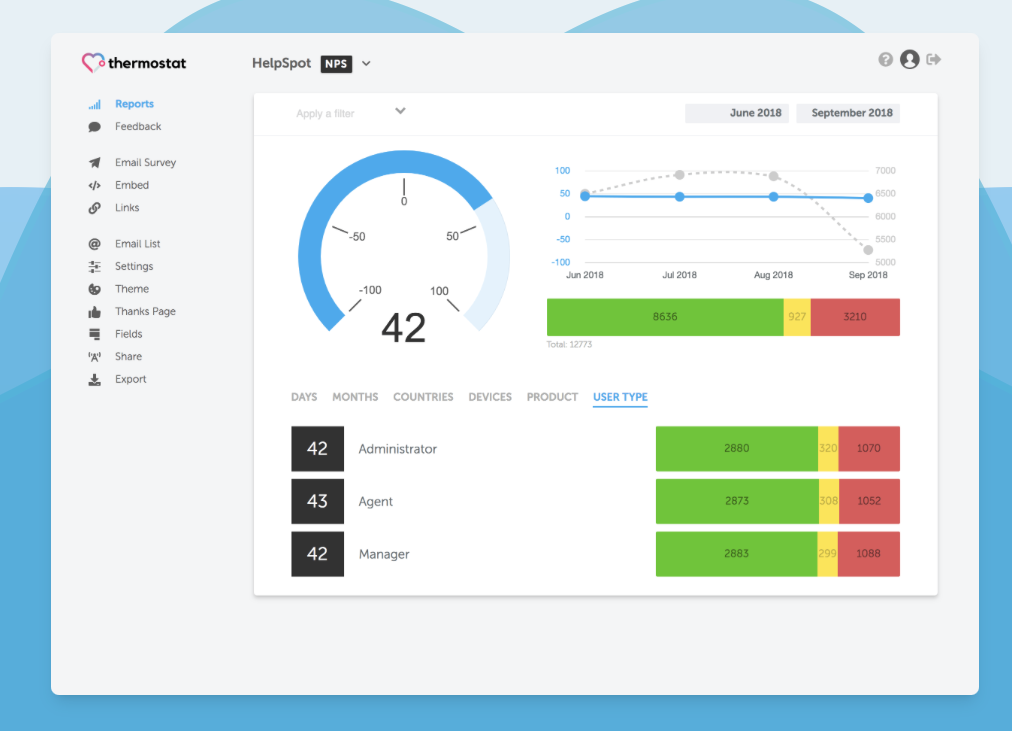Open the June 2018 start date picker
Image resolution: width=1012 pixels, height=731 pixels.
[x=737, y=113]
